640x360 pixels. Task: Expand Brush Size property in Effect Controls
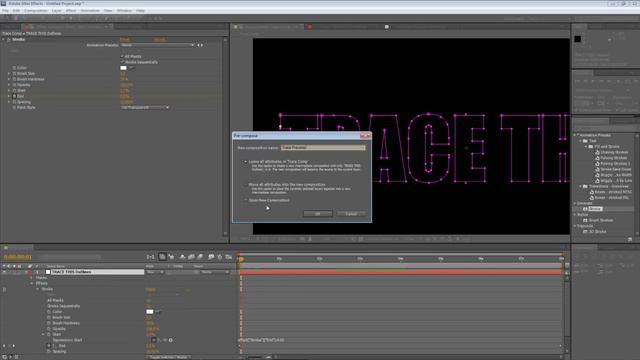tap(9, 73)
